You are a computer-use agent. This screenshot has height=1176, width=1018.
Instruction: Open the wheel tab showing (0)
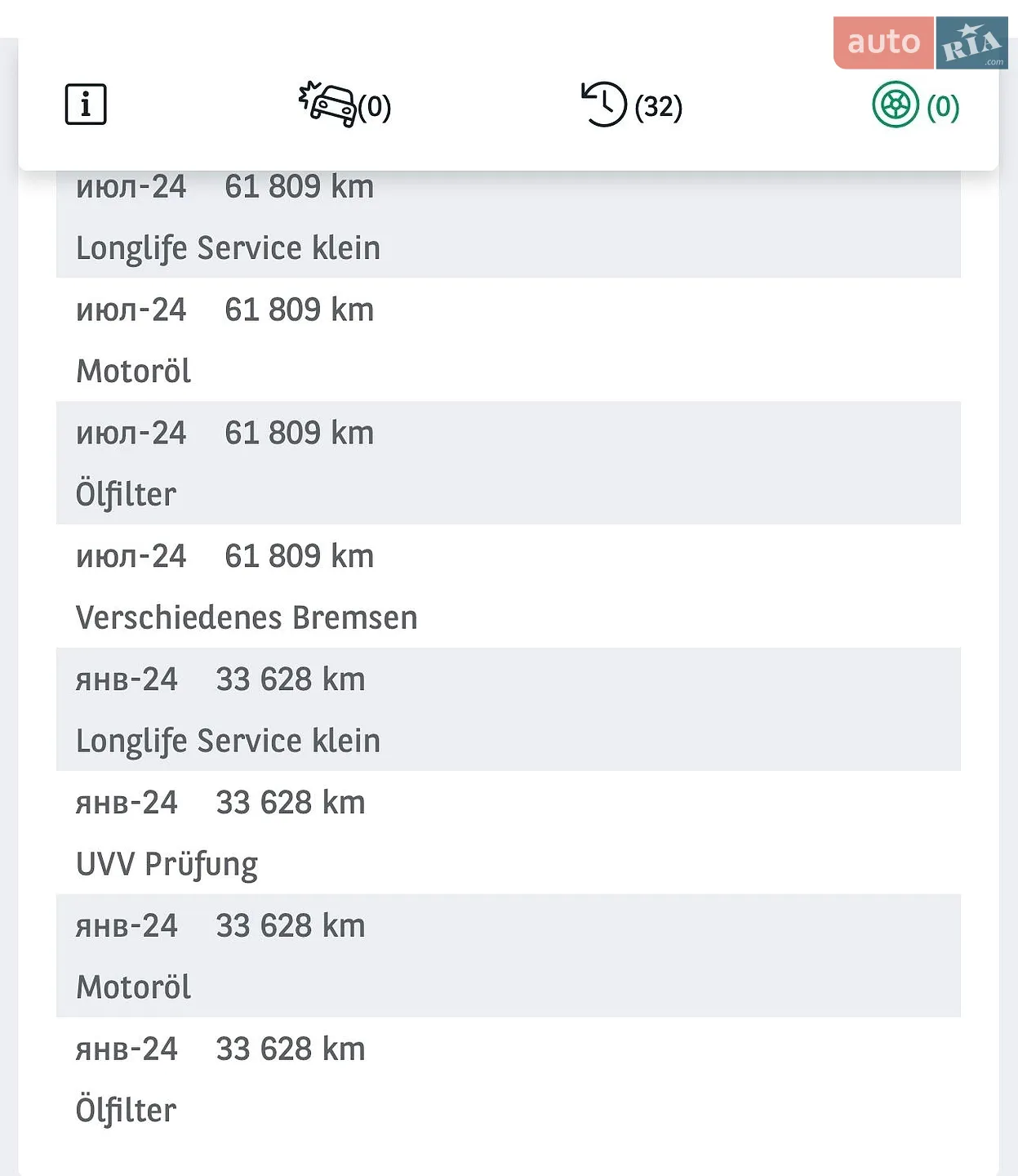click(x=916, y=105)
